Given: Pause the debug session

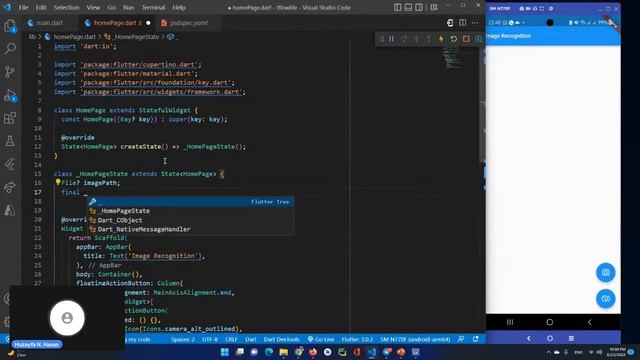Looking at the screenshot, I should 391,39.
